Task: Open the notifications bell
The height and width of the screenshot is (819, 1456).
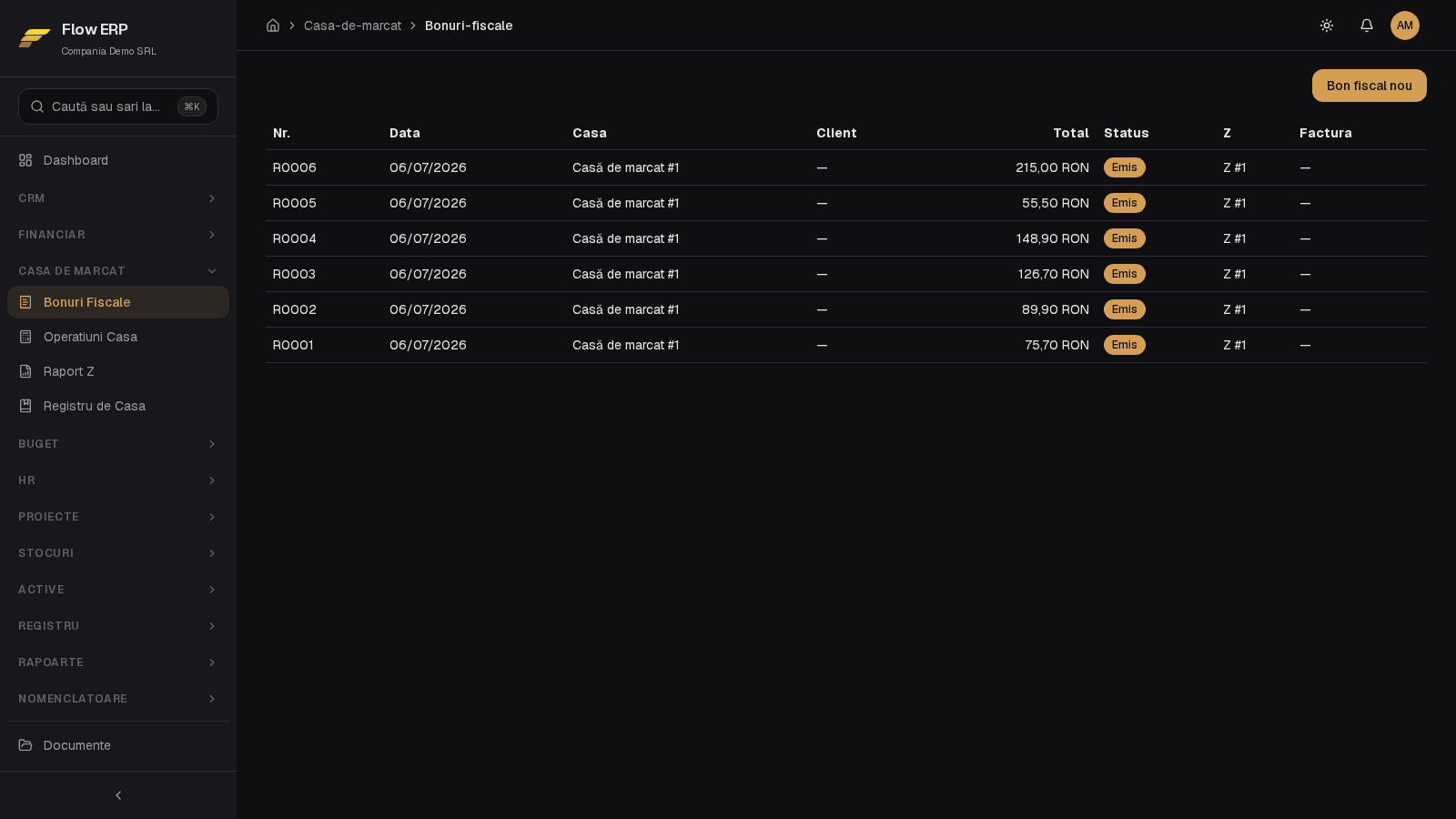Action: coord(1367,25)
